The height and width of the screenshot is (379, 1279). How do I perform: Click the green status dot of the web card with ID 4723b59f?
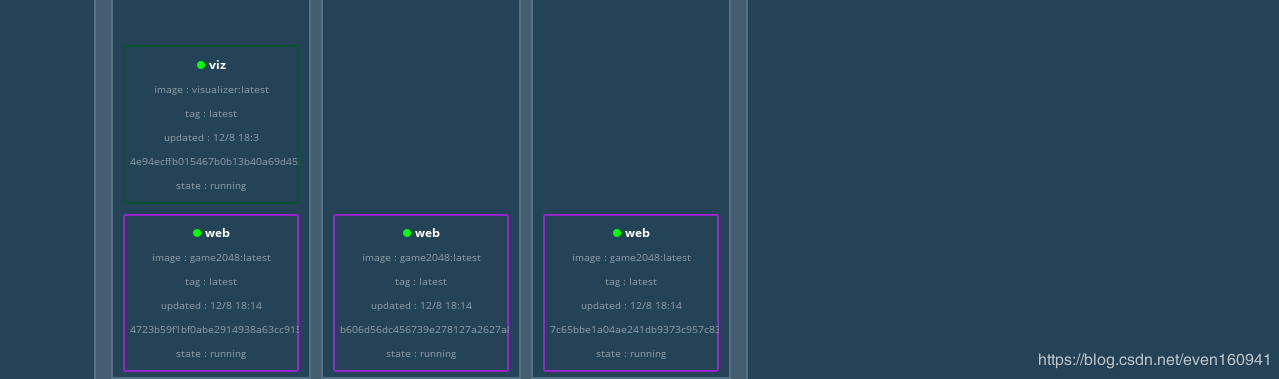(197, 233)
